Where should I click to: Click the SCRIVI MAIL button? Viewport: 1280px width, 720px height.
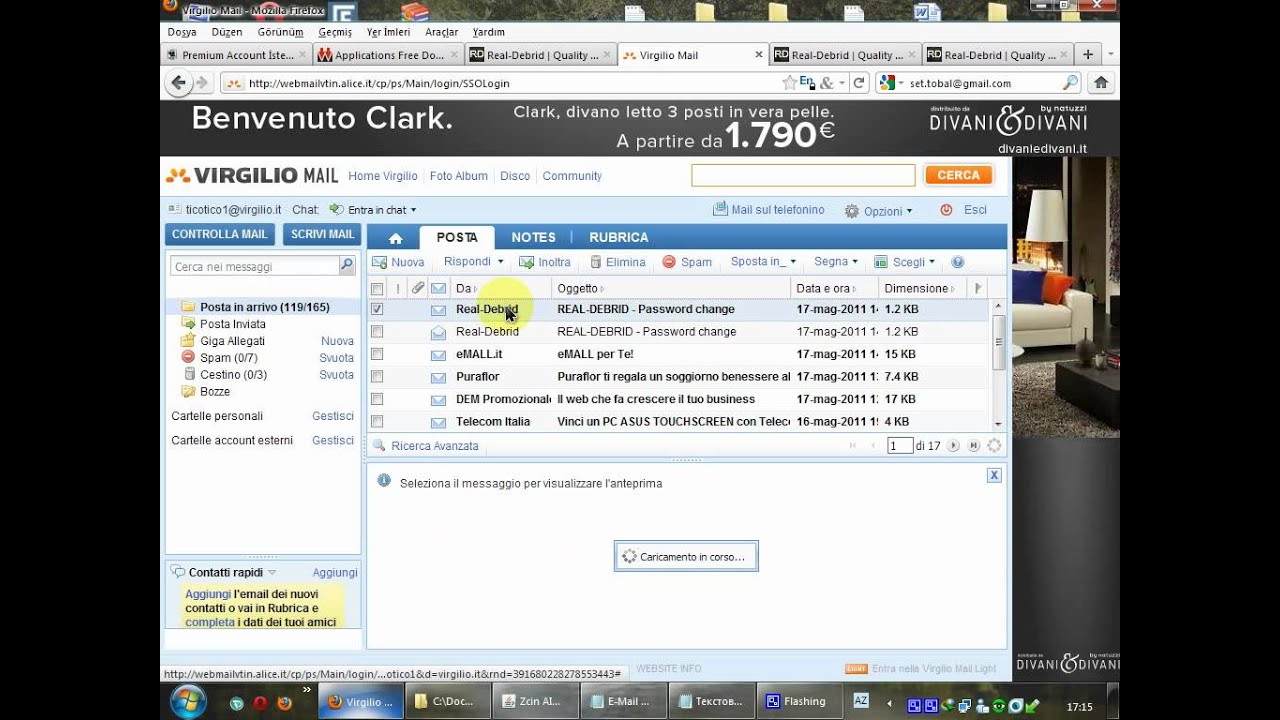pyautogui.click(x=322, y=234)
